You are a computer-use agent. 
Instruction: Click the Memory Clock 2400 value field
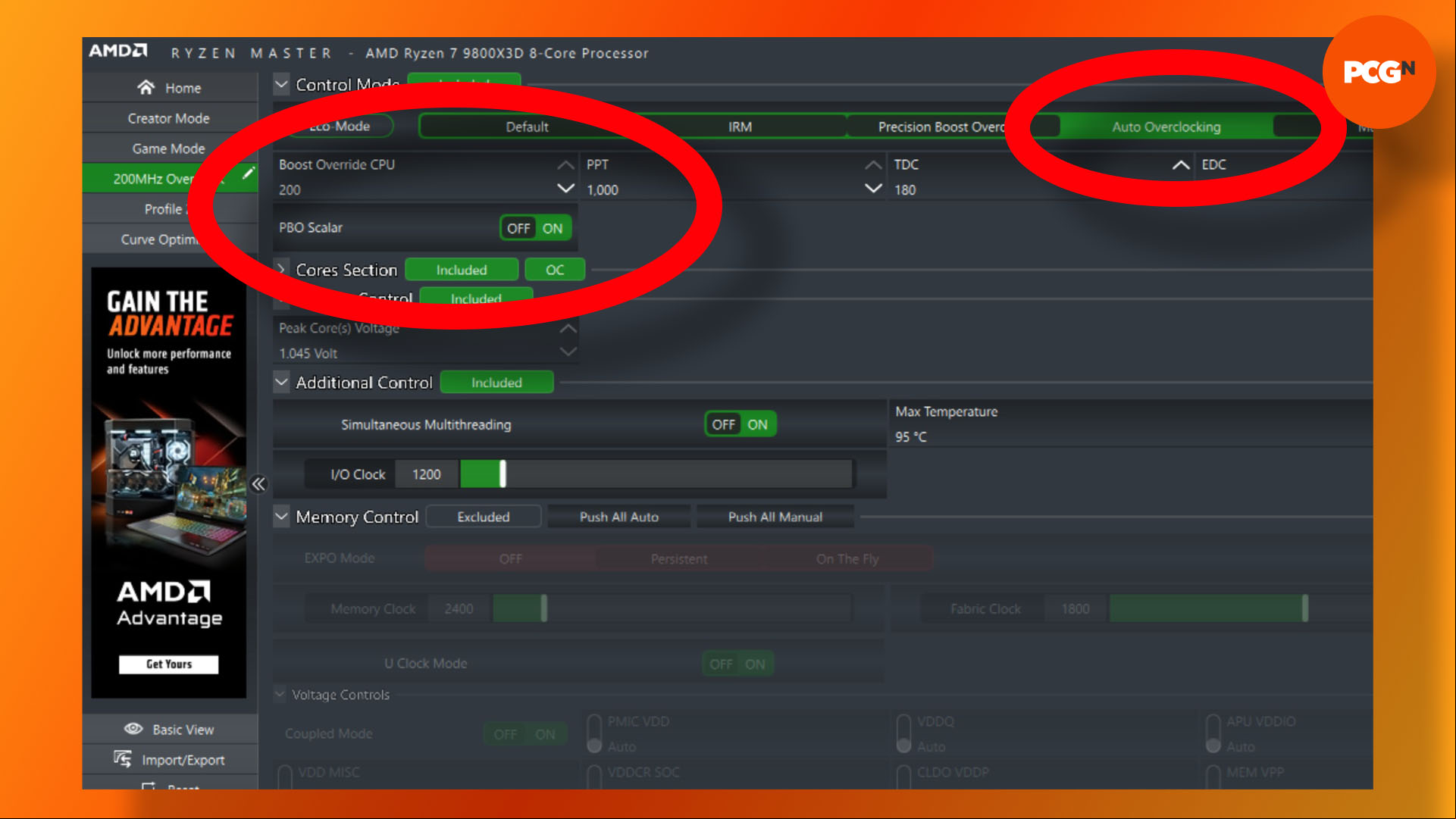click(459, 608)
